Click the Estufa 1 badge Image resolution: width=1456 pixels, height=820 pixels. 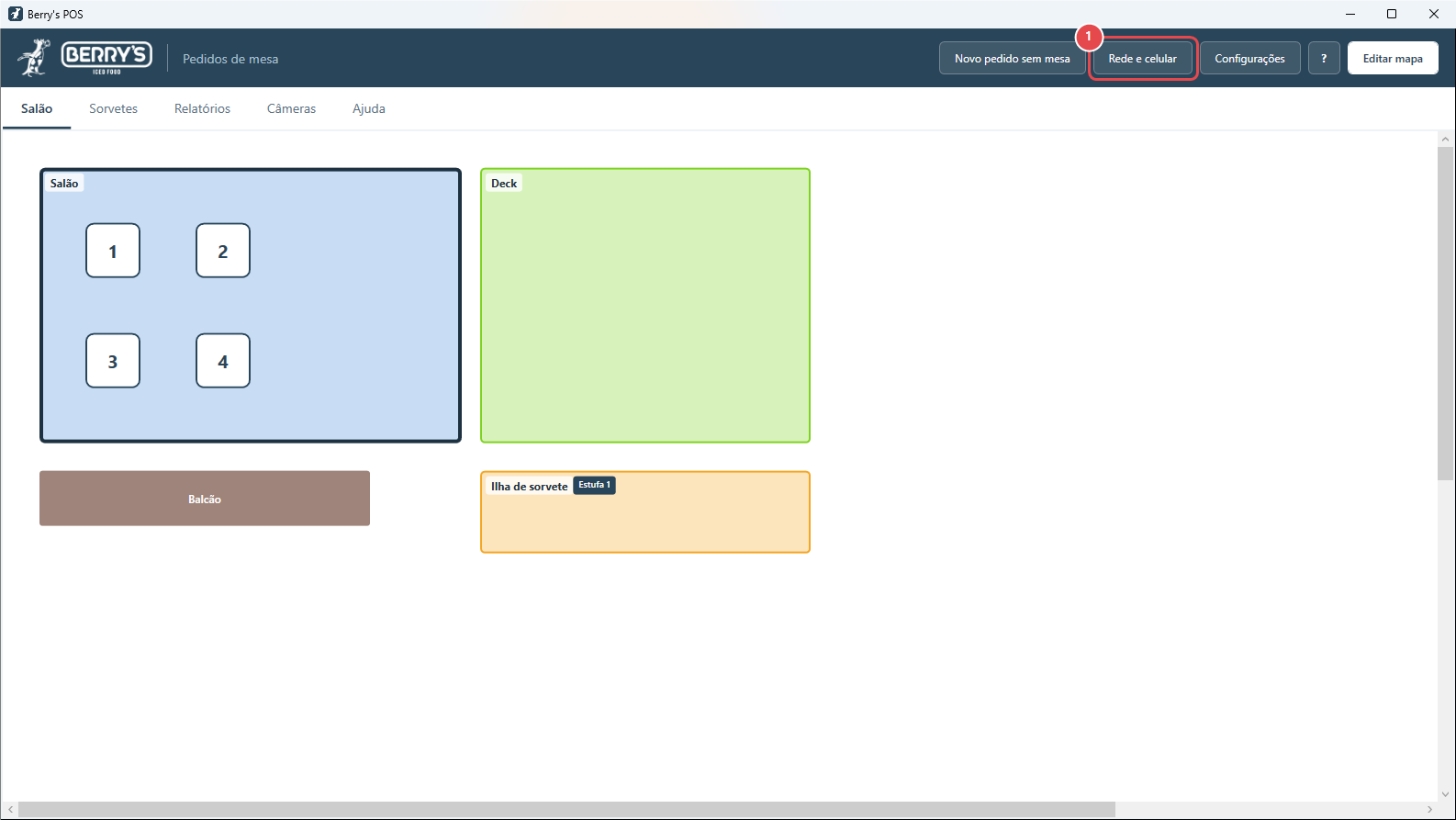coord(594,485)
